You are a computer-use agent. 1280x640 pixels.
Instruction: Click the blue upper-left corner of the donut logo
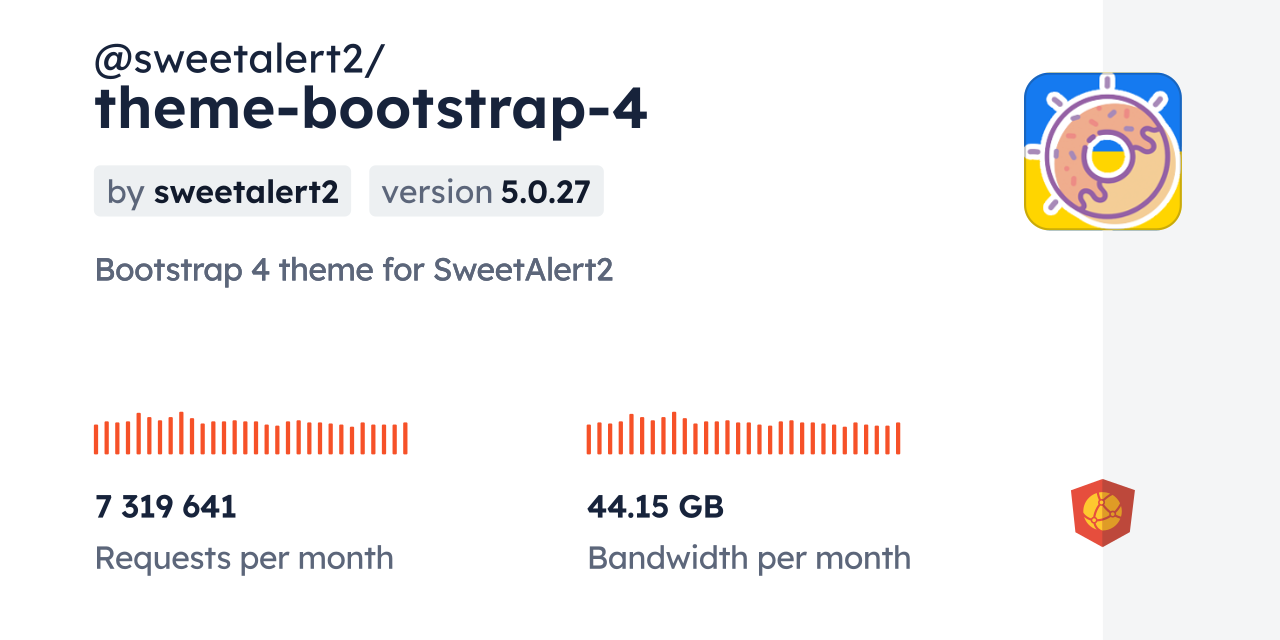point(1040,90)
